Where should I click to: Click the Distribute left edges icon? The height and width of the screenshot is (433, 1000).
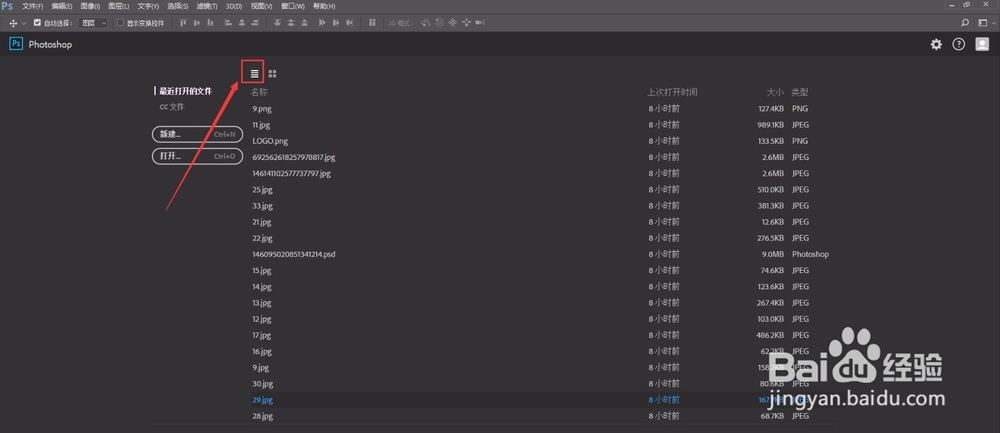[322, 23]
